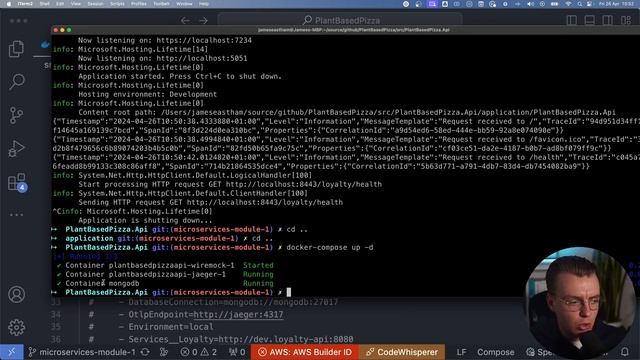Open the Shell menu
The width and height of the screenshot is (640, 360).
[x=44, y=4]
